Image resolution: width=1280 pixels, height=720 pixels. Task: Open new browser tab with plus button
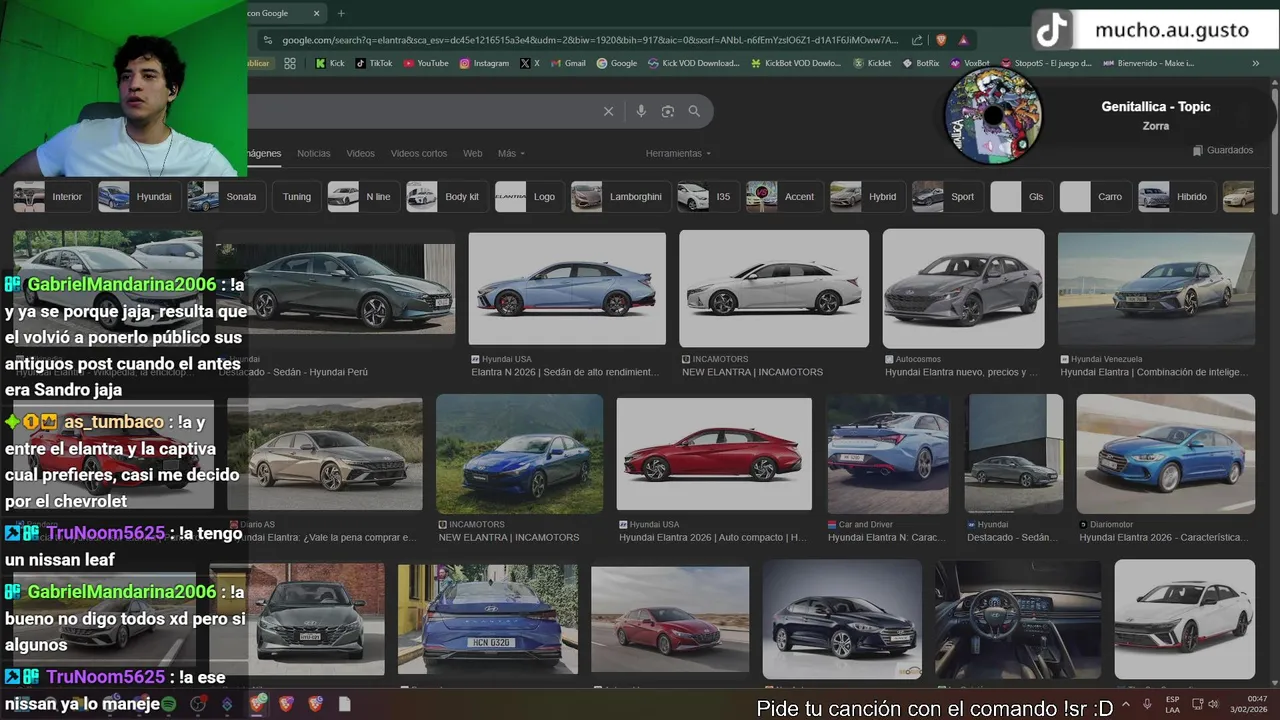click(x=341, y=13)
